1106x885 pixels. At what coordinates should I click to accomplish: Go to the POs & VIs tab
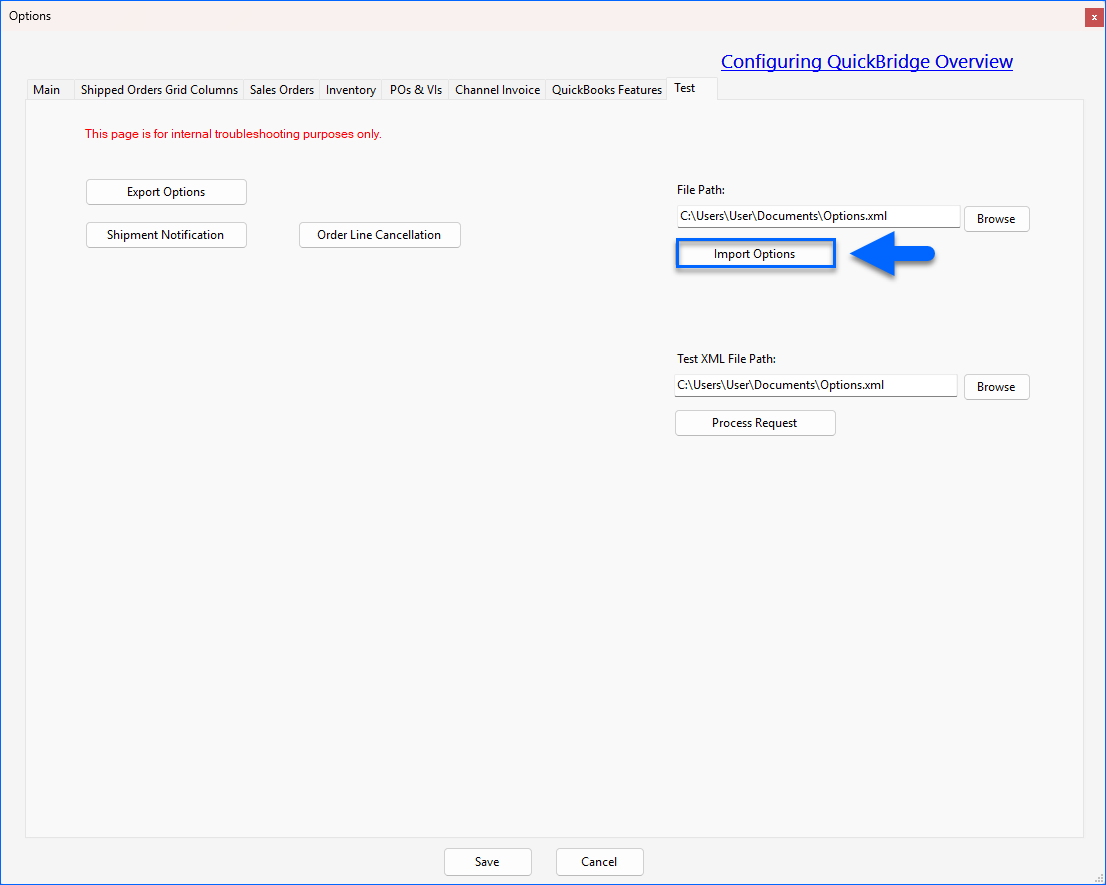[x=415, y=90]
